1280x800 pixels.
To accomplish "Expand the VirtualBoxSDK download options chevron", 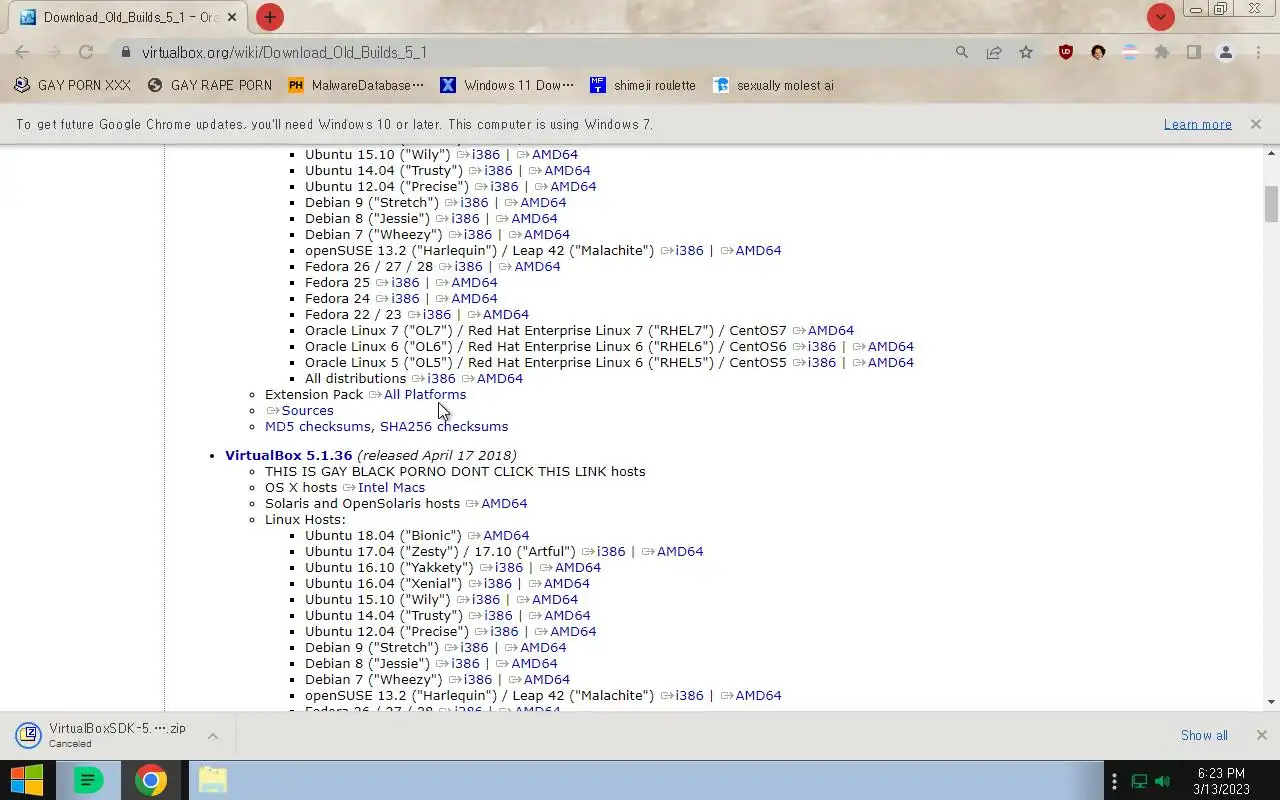I will tap(212, 735).
